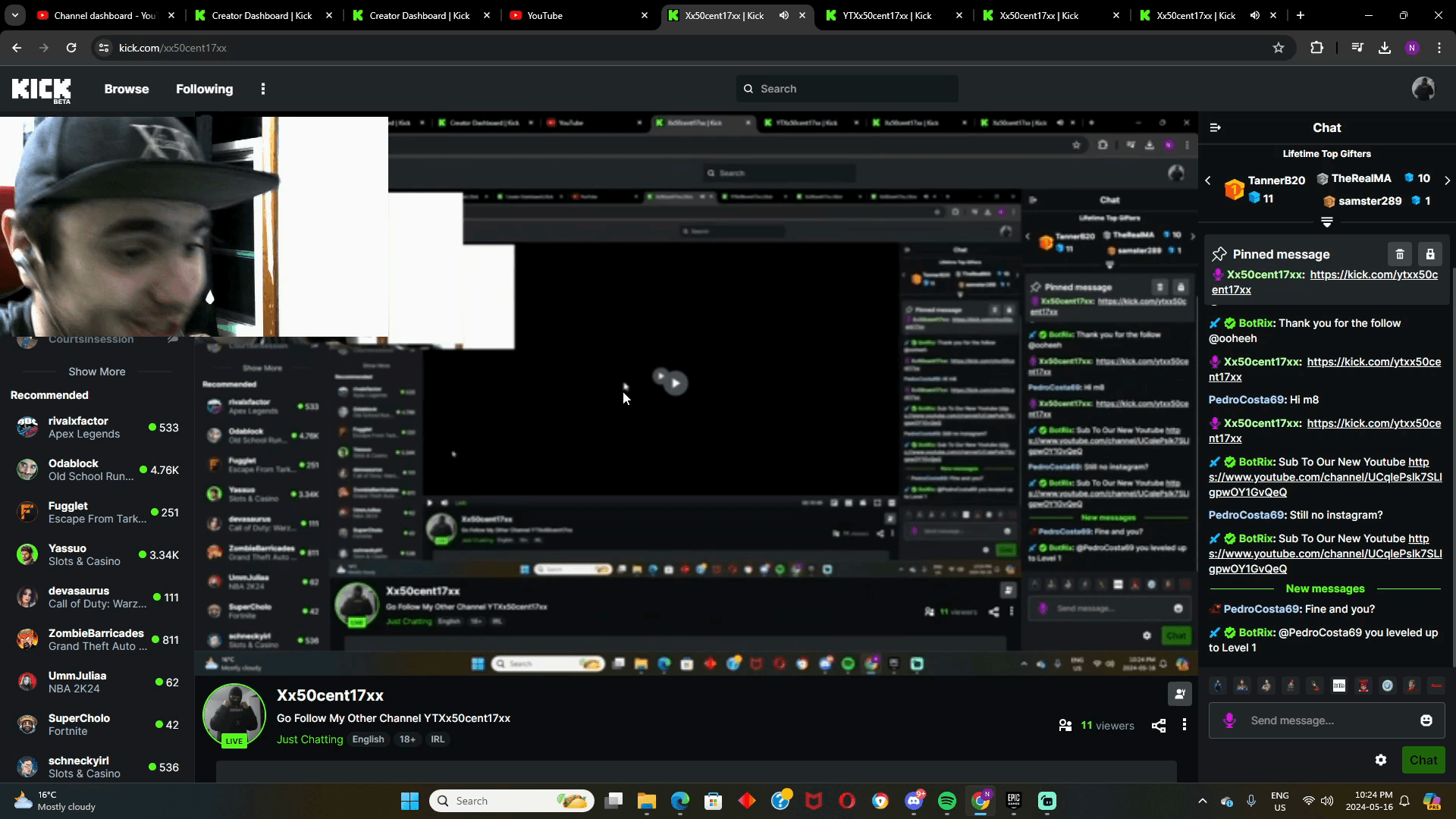Open the emoji picker in the chat input
This screenshot has height=819, width=1456.
coord(1426,720)
